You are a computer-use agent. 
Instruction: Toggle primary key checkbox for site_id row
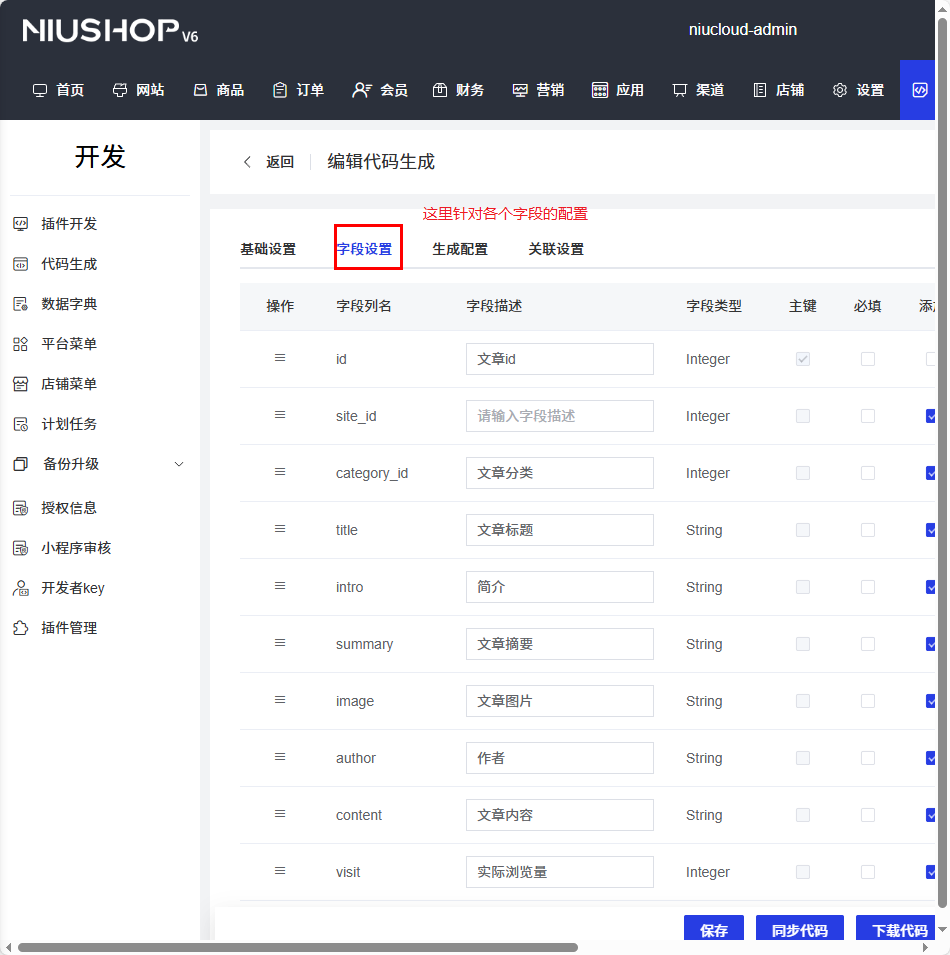point(803,416)
